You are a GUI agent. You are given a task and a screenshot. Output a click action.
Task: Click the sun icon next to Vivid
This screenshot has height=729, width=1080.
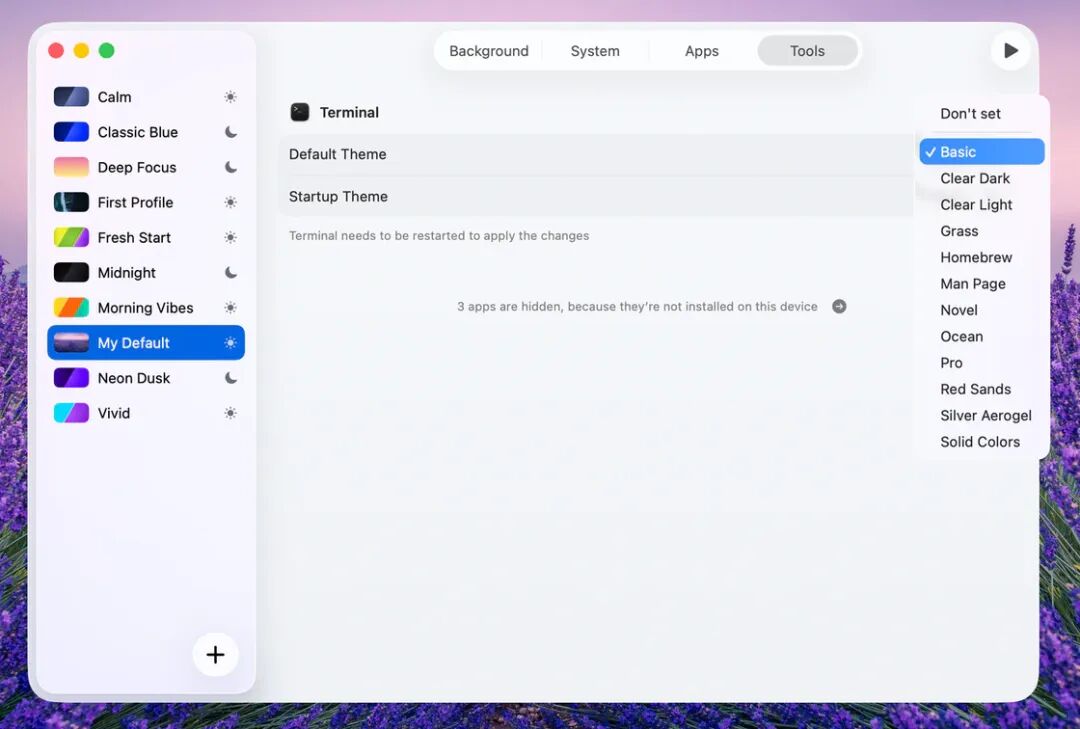[231, 413]
